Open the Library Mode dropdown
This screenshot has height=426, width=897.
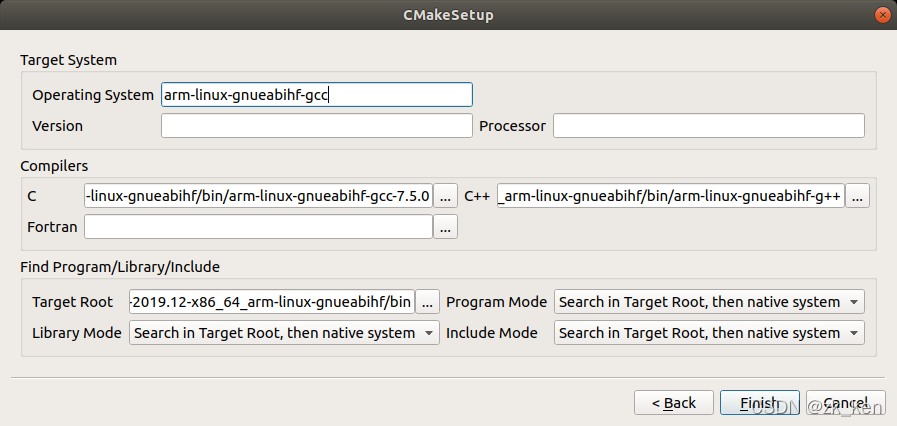tap(284, 333)
